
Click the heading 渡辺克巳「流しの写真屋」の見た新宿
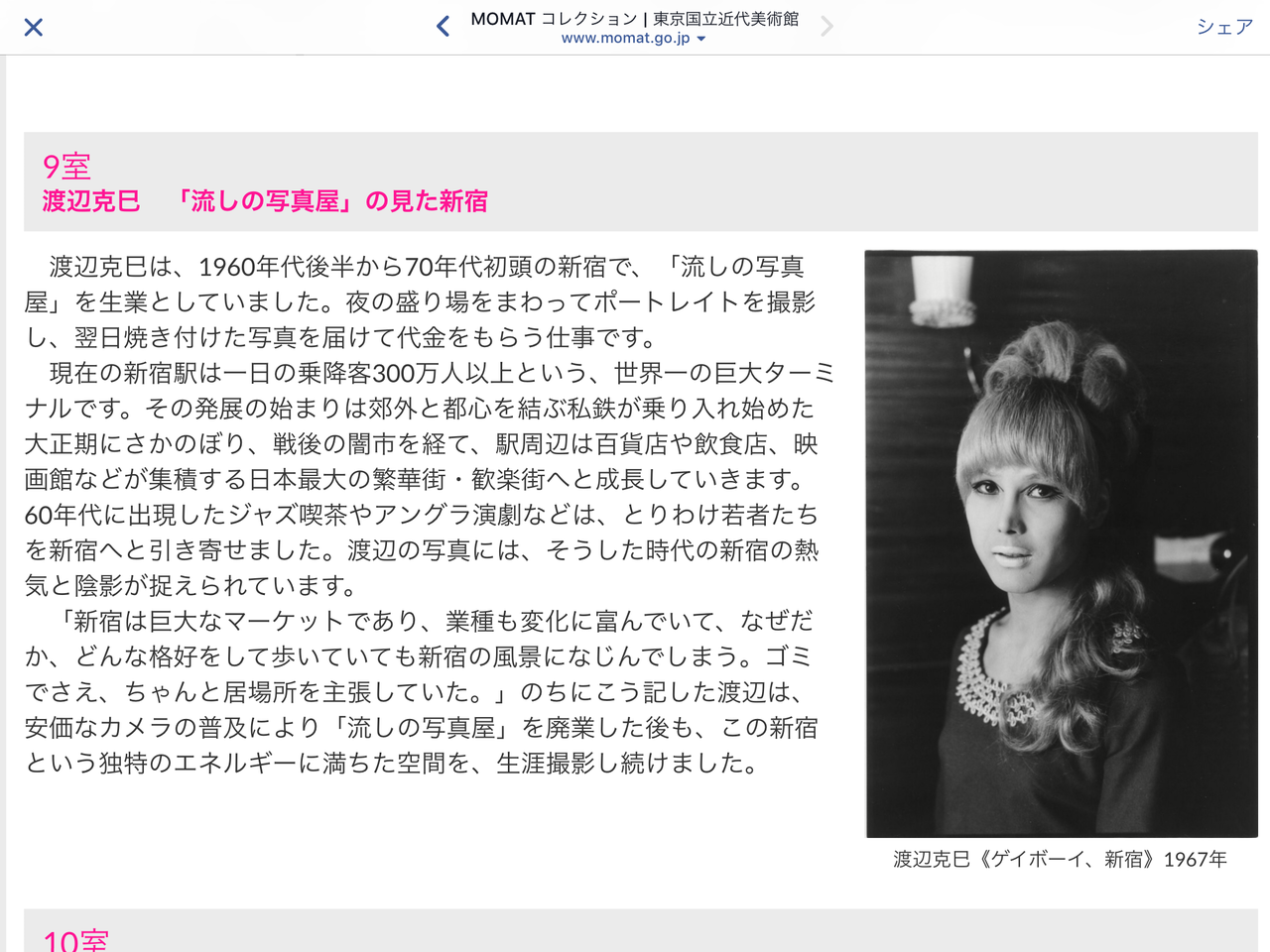point(265,201)
